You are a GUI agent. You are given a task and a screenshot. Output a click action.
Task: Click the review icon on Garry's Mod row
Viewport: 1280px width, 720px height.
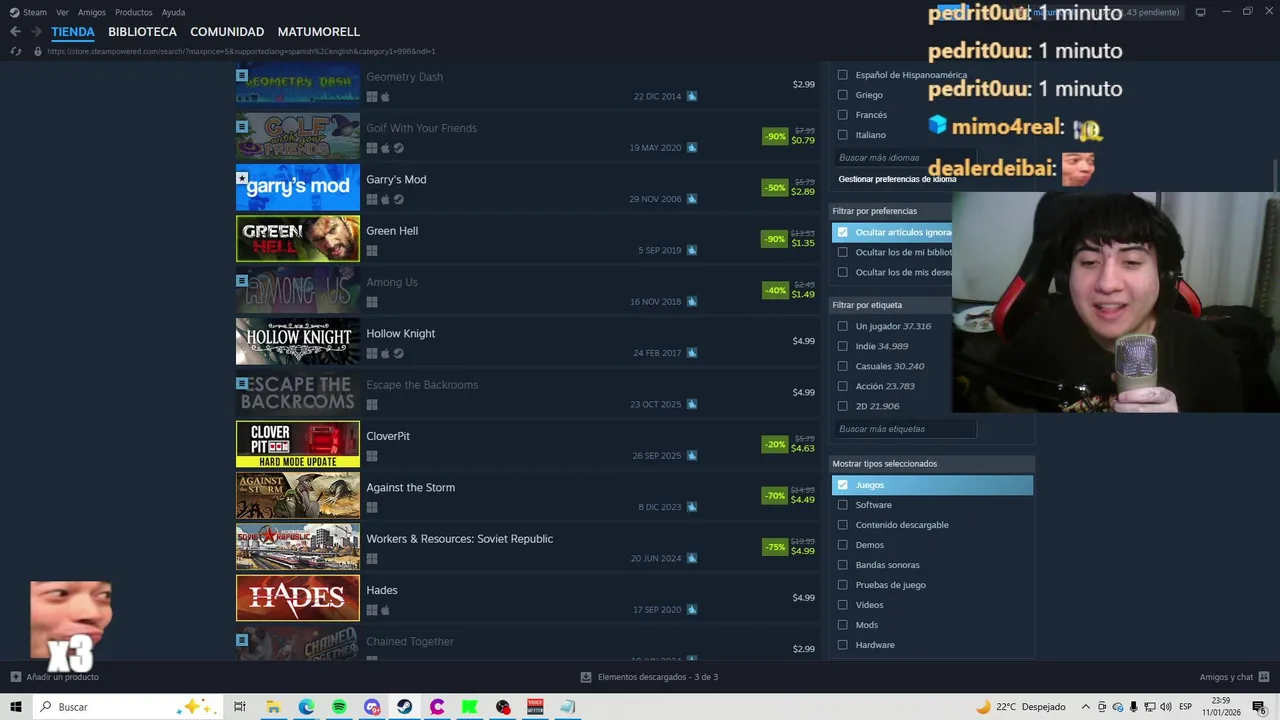coord(692,199)
